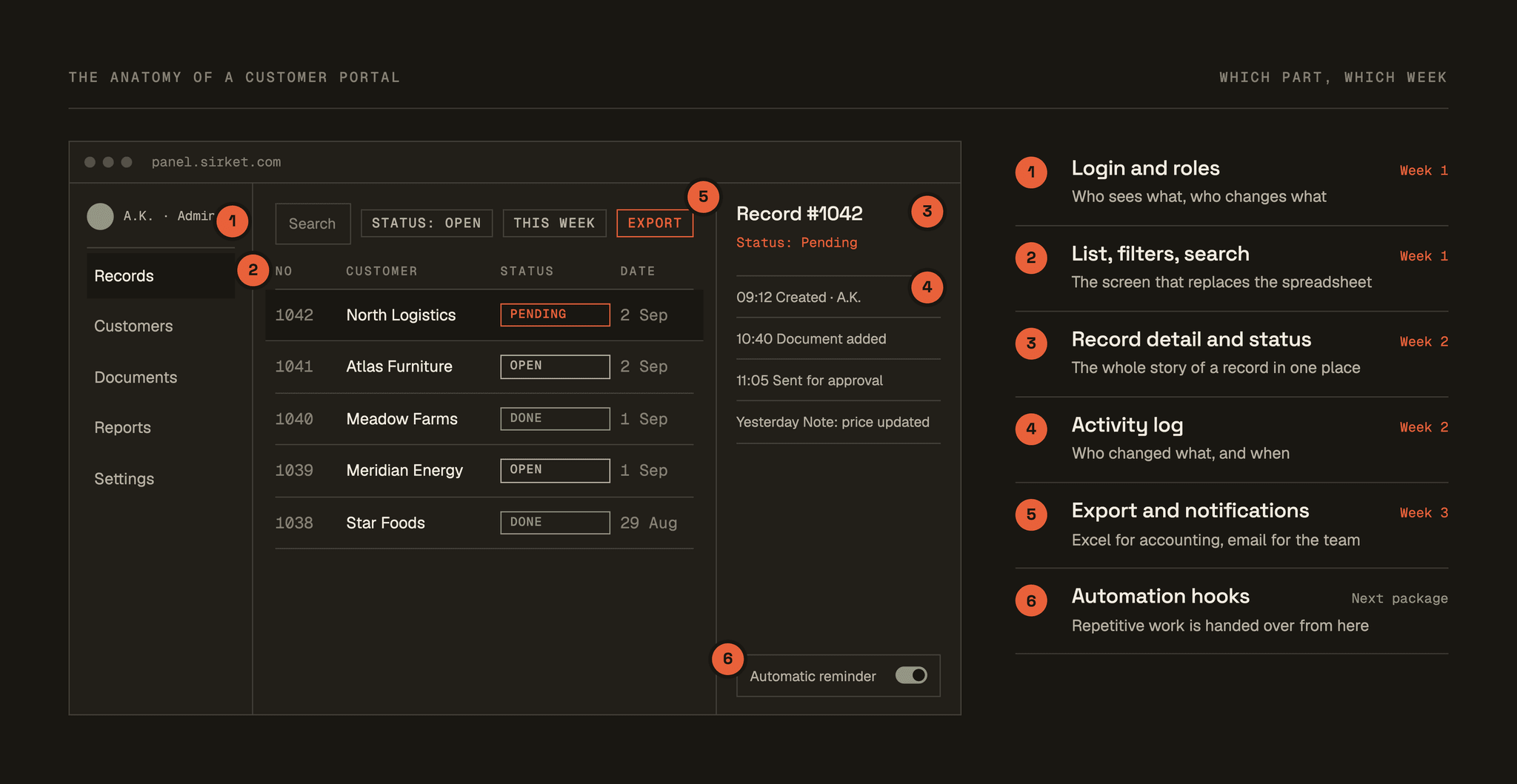Select the 10:40 Document added entry

point(838,338)
